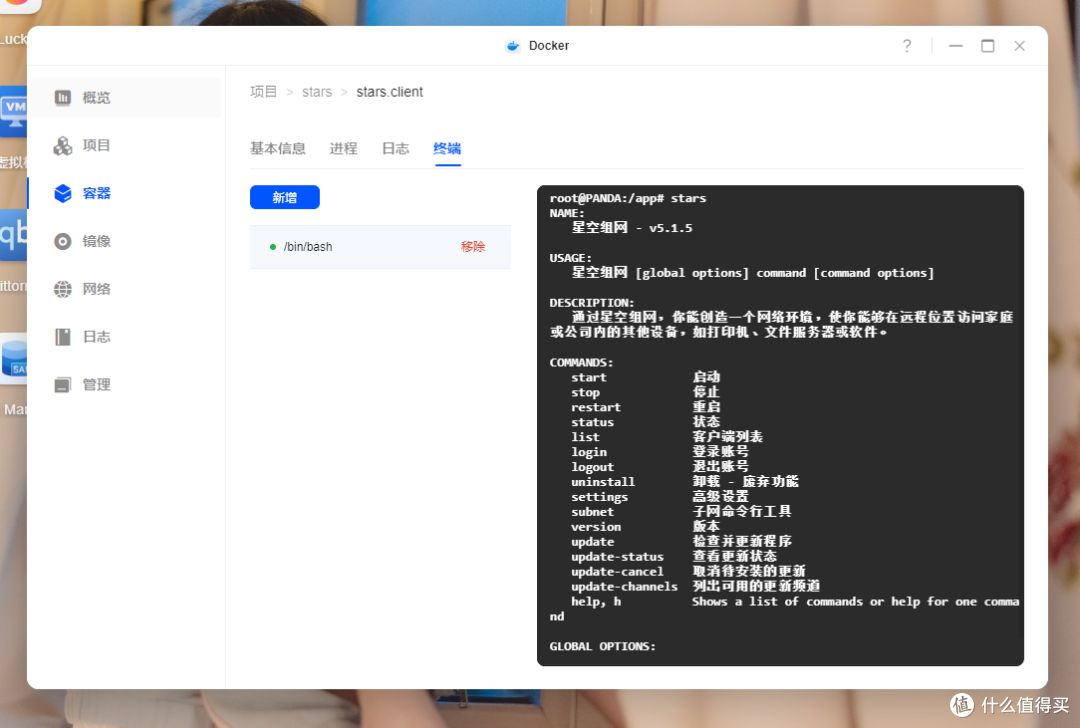Viewport: 1080px width, 728px height.
Task: Click stars.client in the breadcrumb
Action: [390, 92]
